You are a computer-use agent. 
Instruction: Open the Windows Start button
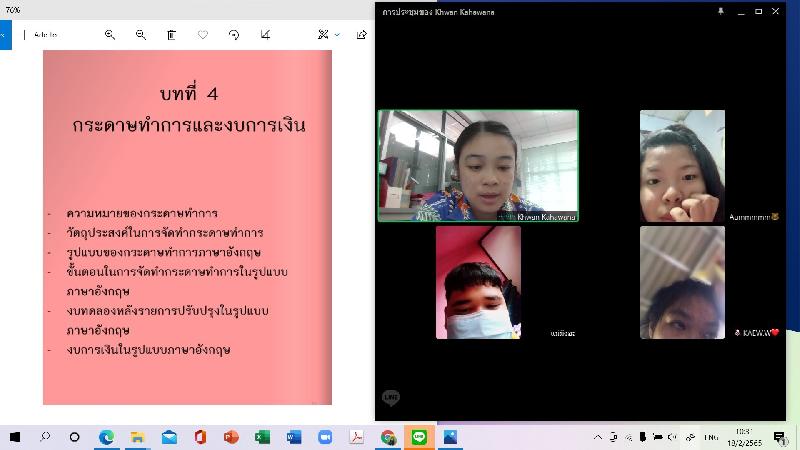tap(15, 437)
